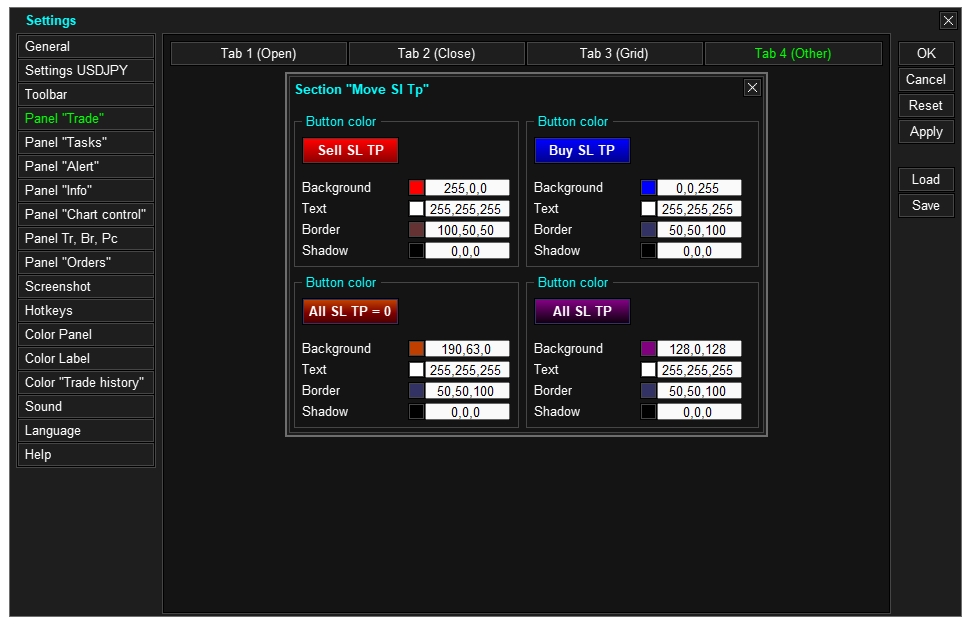
Task: Click the red Sell SL TP preview button
Action: tap(350, 151)
